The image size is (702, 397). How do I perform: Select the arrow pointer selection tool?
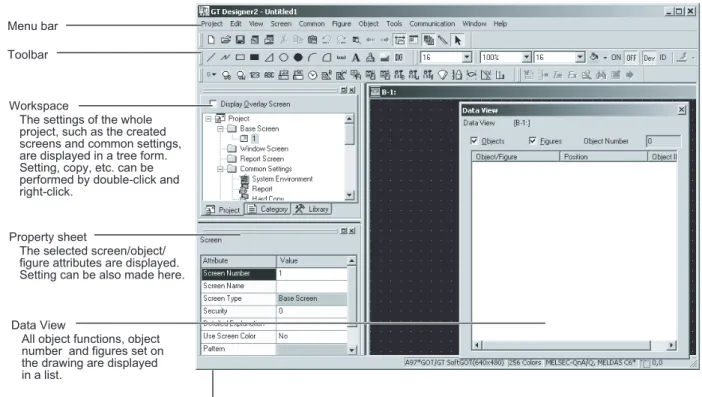click(458, 40)
